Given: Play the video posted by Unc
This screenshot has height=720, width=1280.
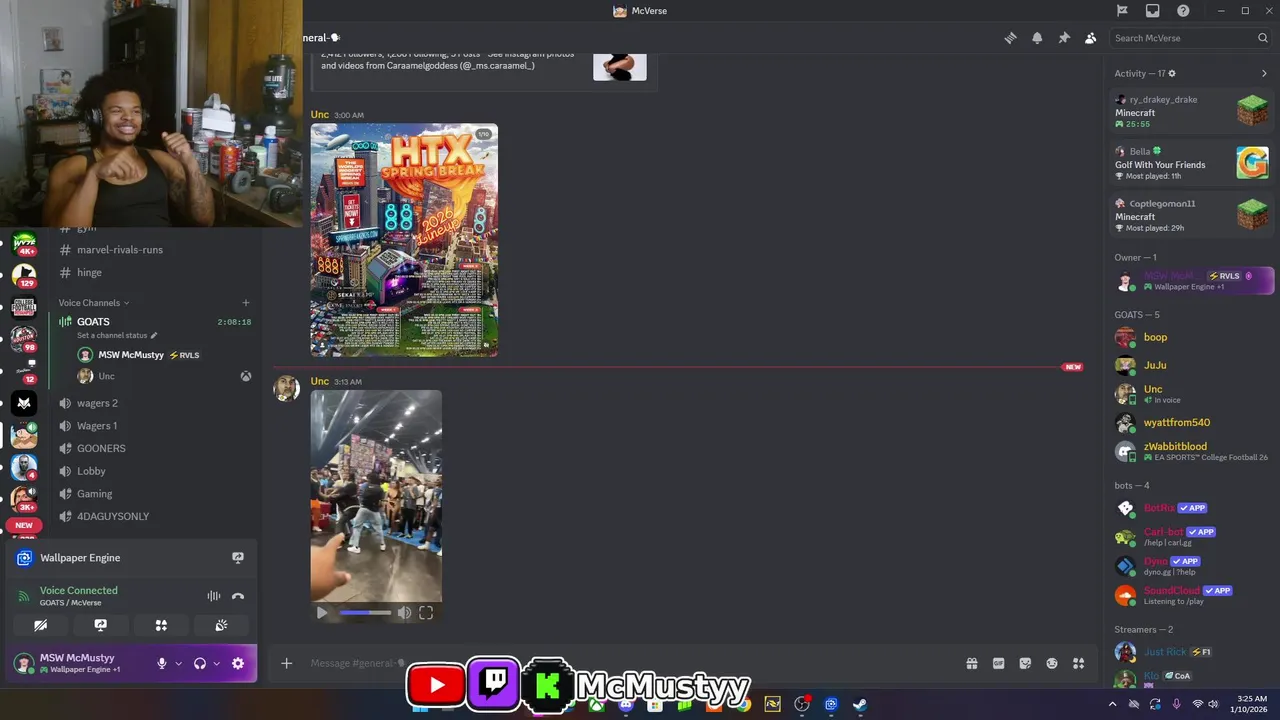Looking at the screenshot, I should coord(322,613).
